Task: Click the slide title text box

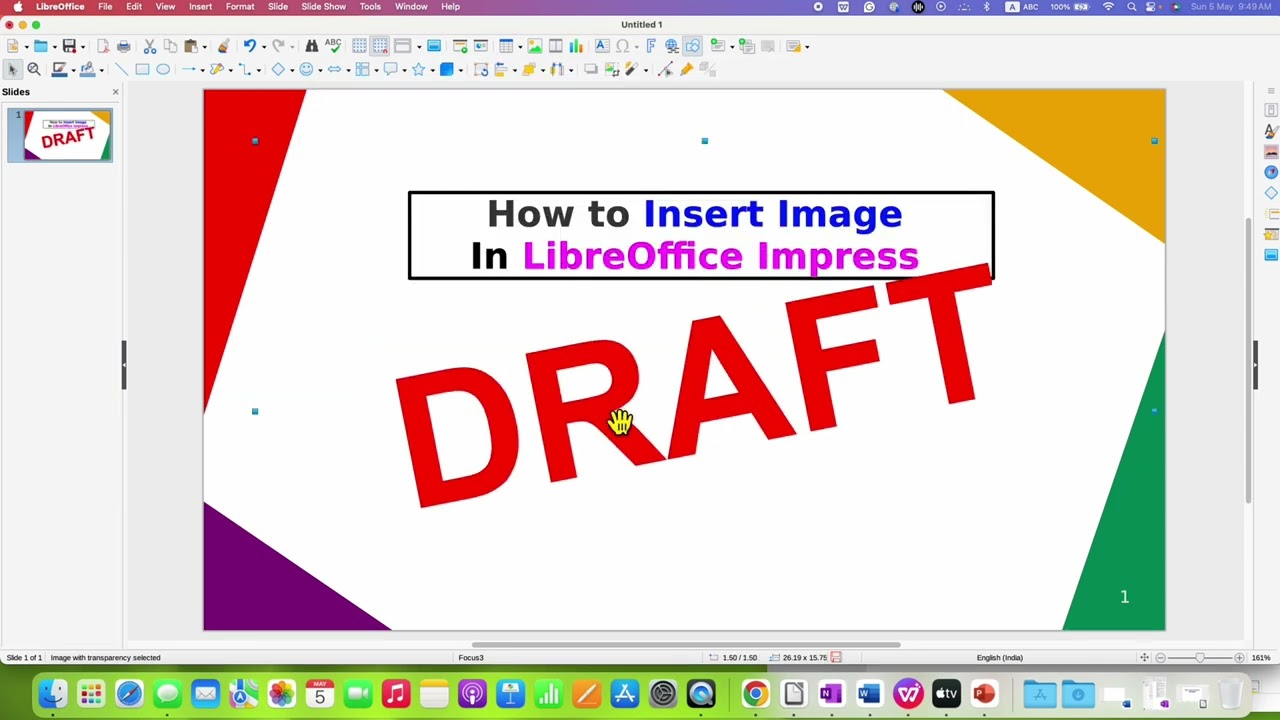Action: 701,235
